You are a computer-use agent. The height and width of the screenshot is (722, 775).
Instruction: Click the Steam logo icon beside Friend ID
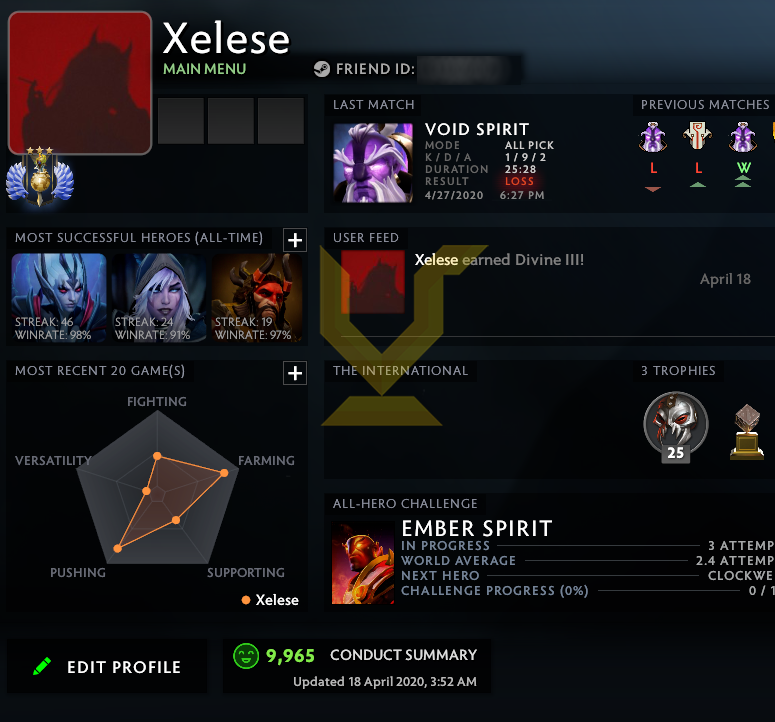click(322, 69)
